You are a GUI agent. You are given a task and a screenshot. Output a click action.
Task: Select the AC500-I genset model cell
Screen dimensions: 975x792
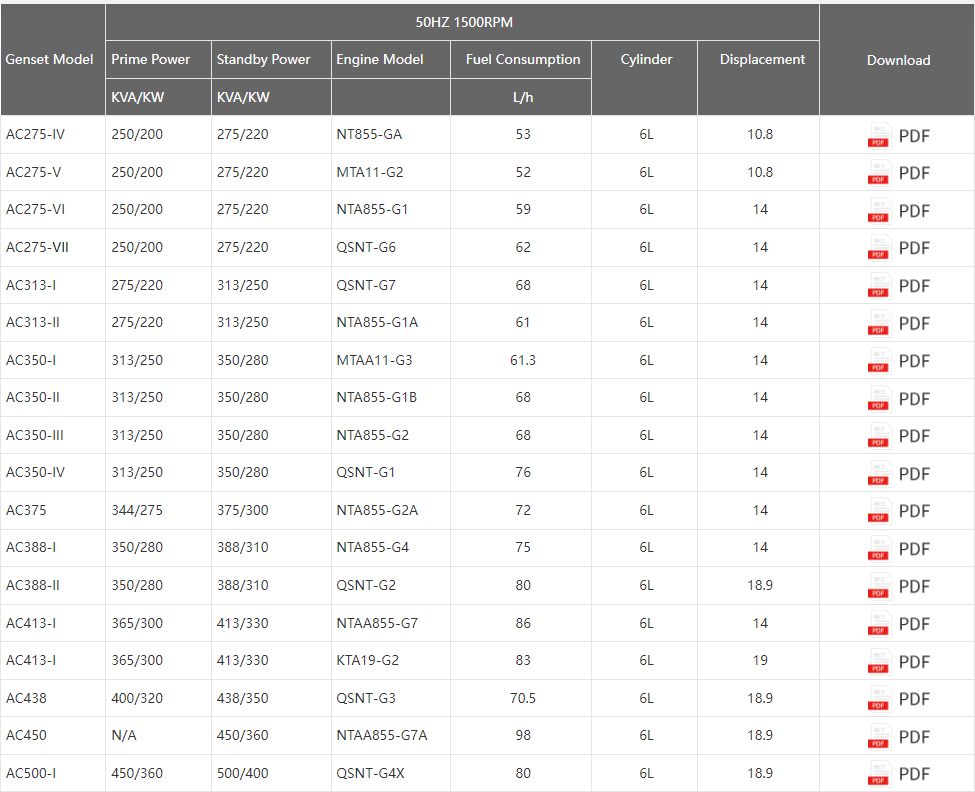(x=53, y=773)
